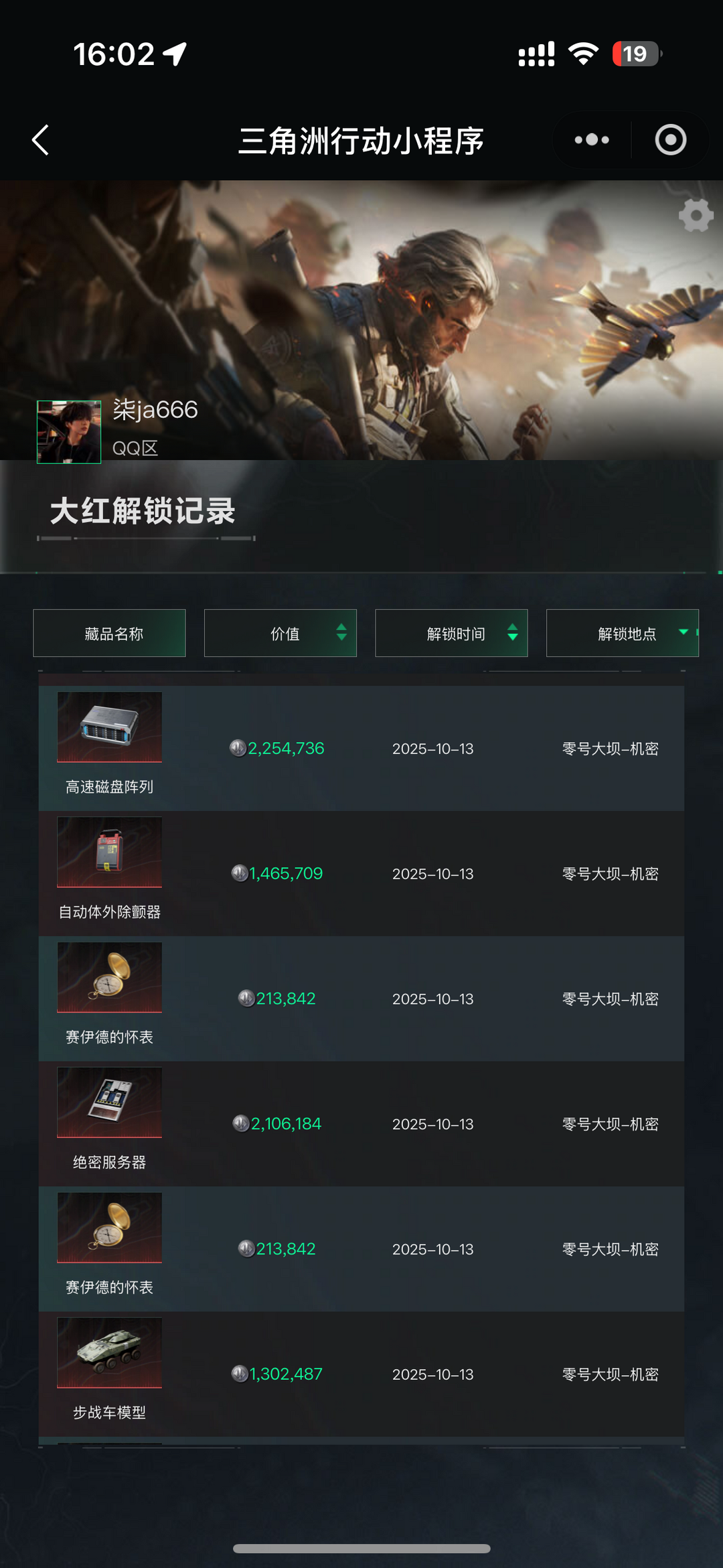Tap the 高速磁盘阵列 item image
This screenshot has height=1568, width=723.
point(110,727)
